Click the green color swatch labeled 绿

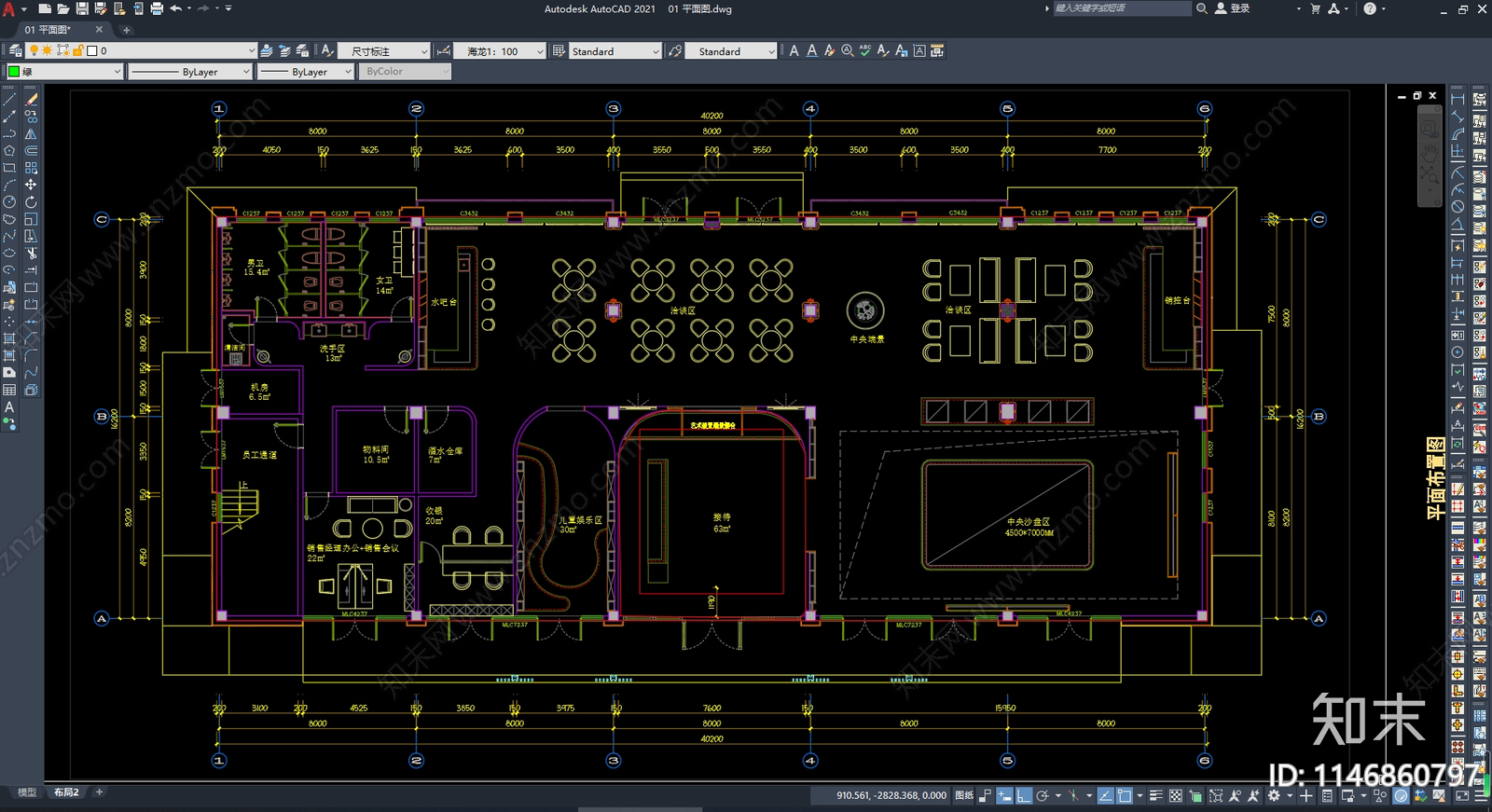14,72
